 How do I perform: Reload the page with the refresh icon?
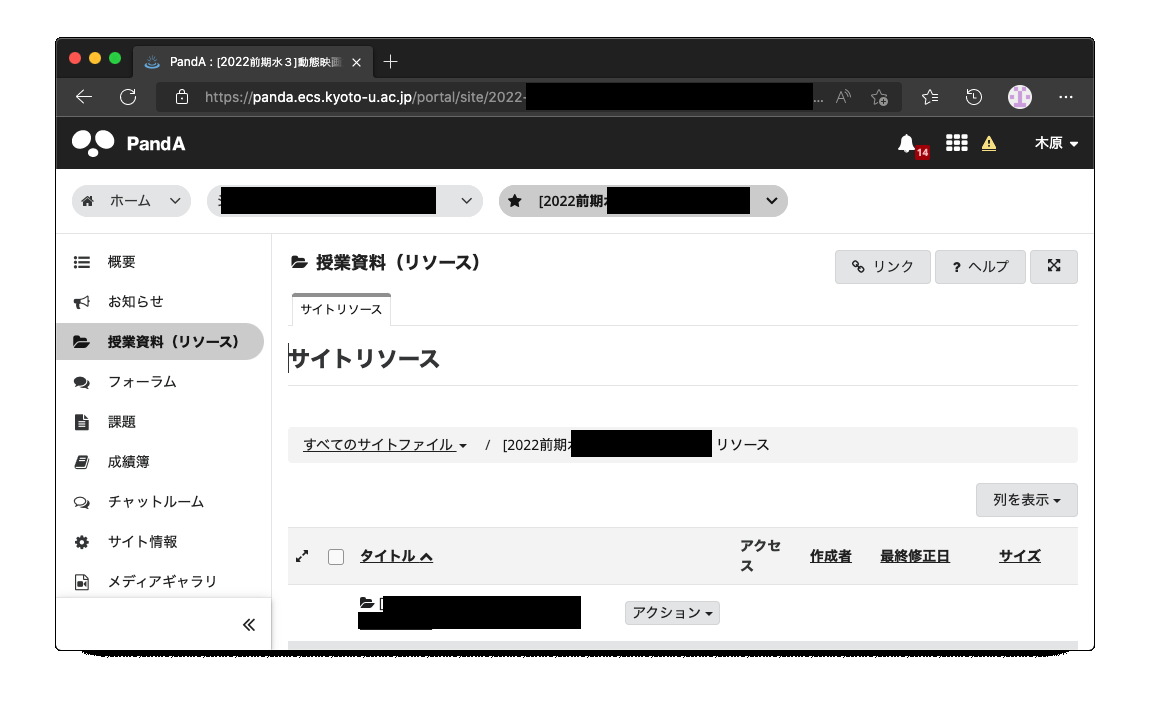point(128,97)
